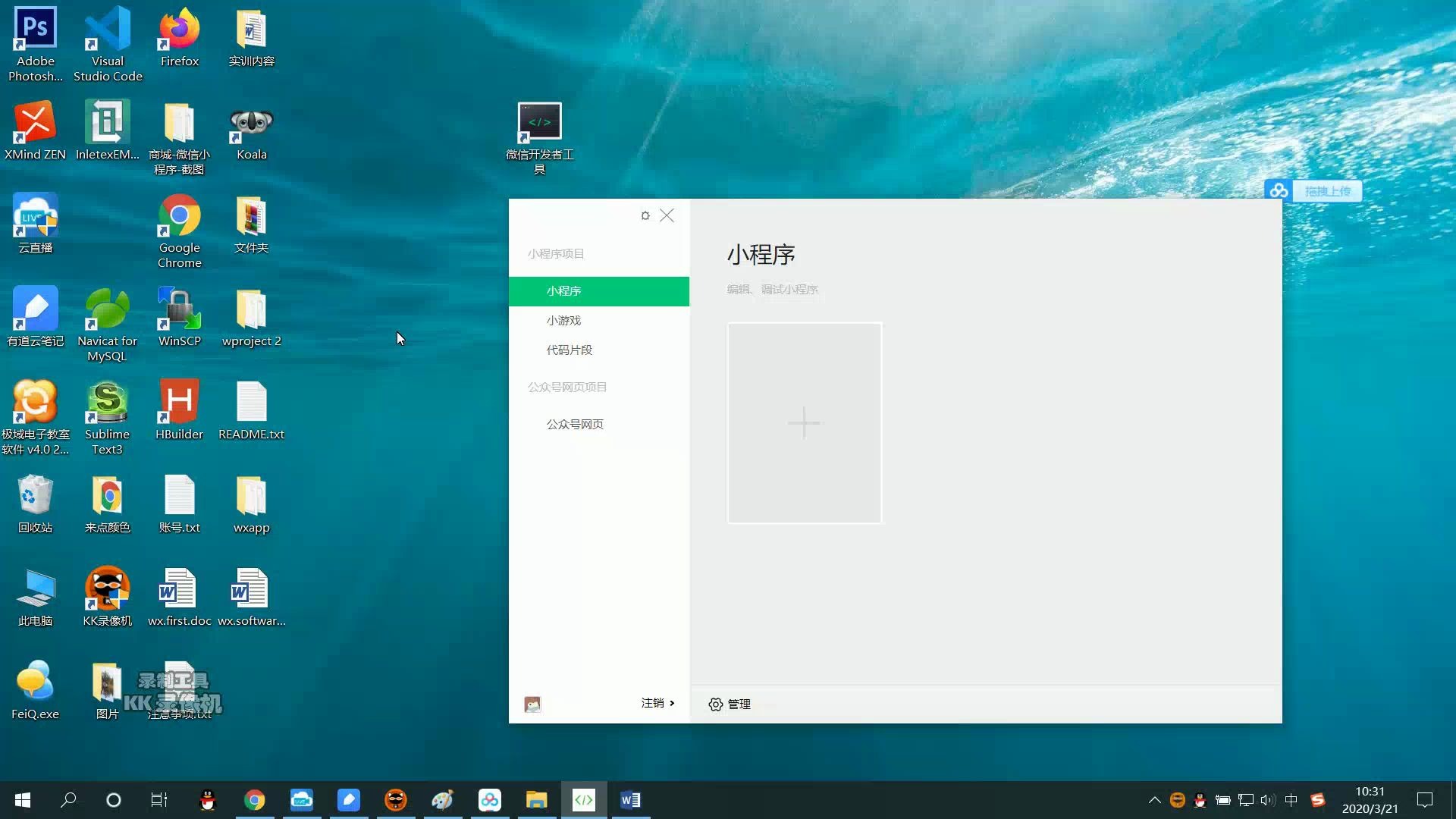Open the Windows Start menu

coord(23,800)
